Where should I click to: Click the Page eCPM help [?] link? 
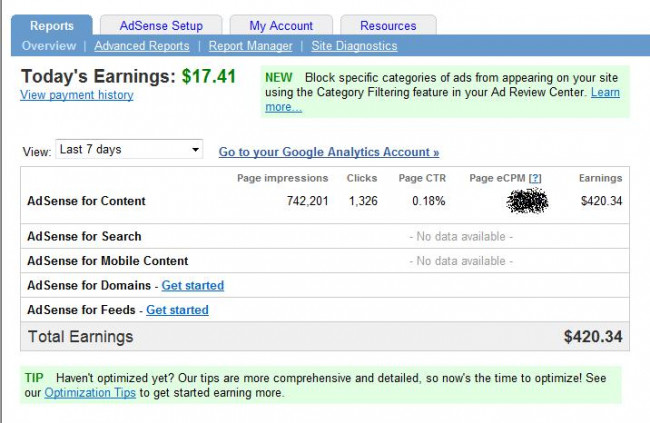coord(535,178)
